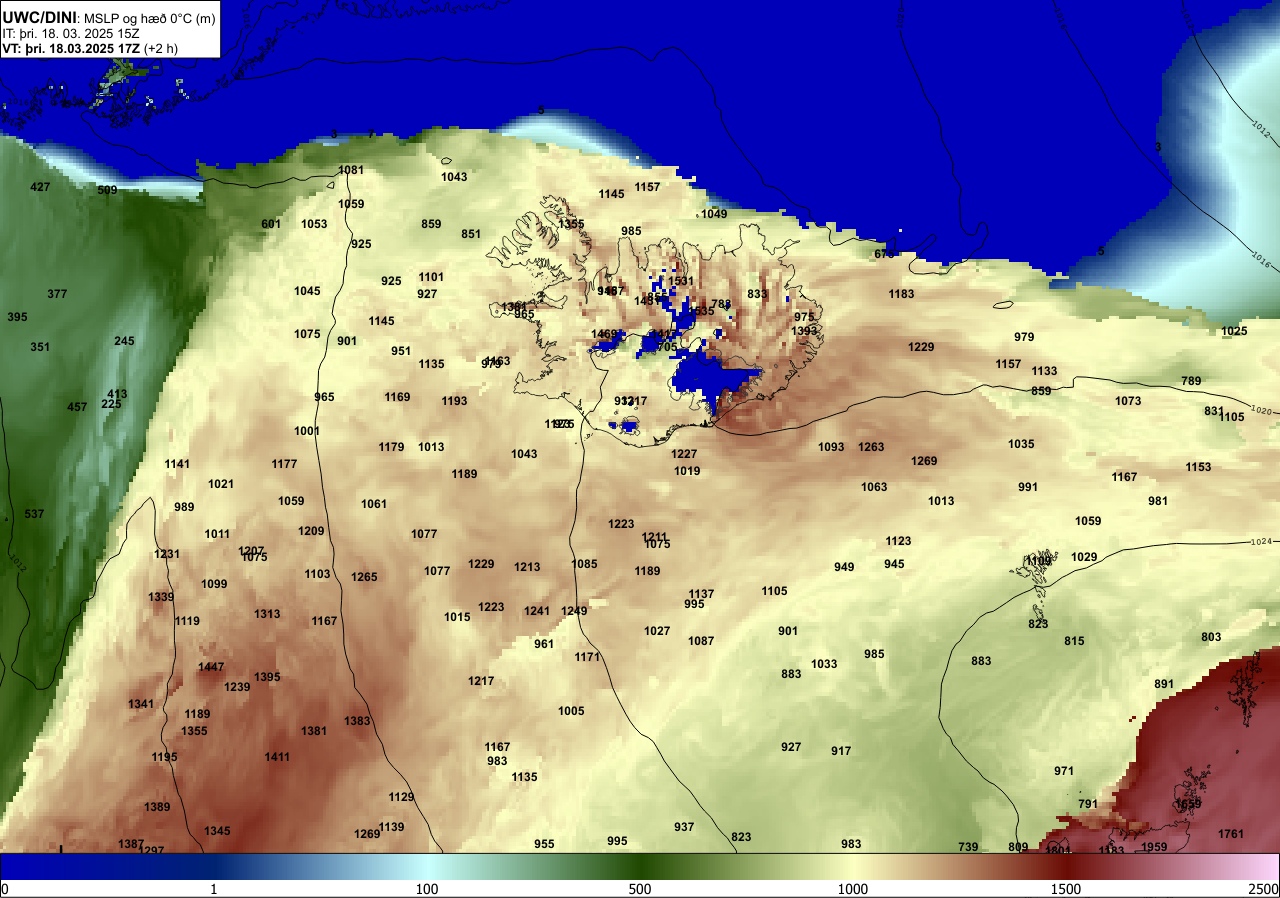The width and height of the screenshot is (1280, 898).
Task: Click the height value 1209
Action: tap(311, 531)
